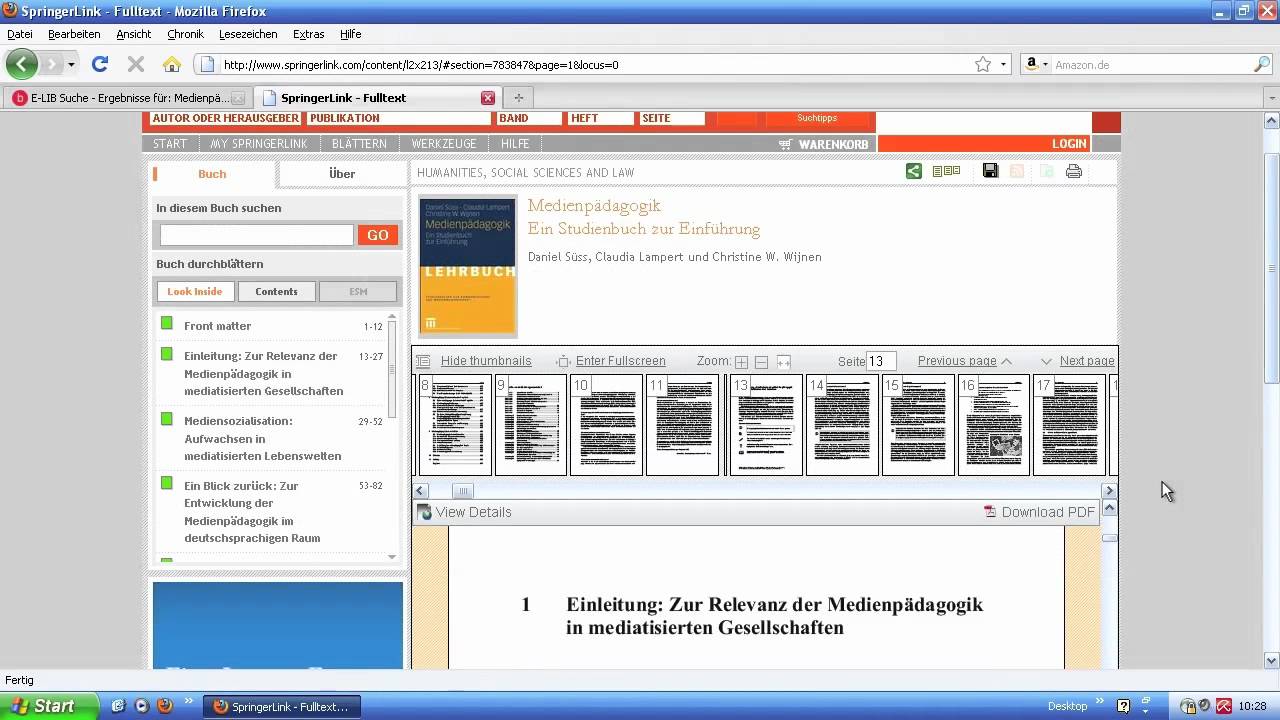The width and height of the screenshot is (1280, 720).
Task: Open the Ein Blick zurück chapter
Action: 252,512
